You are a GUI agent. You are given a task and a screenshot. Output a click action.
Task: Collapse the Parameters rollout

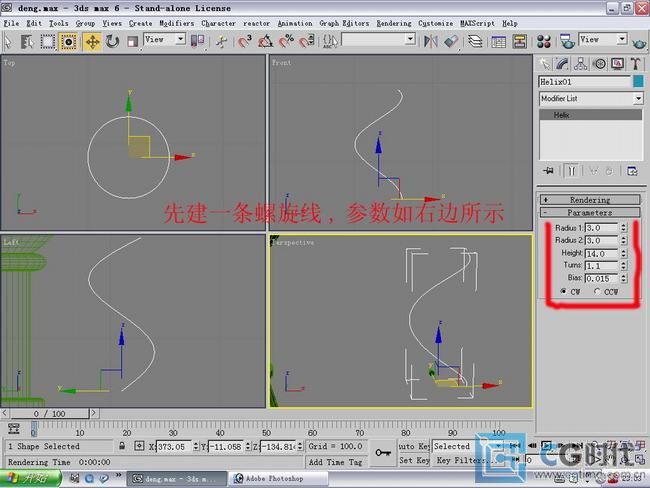(590, 212)
